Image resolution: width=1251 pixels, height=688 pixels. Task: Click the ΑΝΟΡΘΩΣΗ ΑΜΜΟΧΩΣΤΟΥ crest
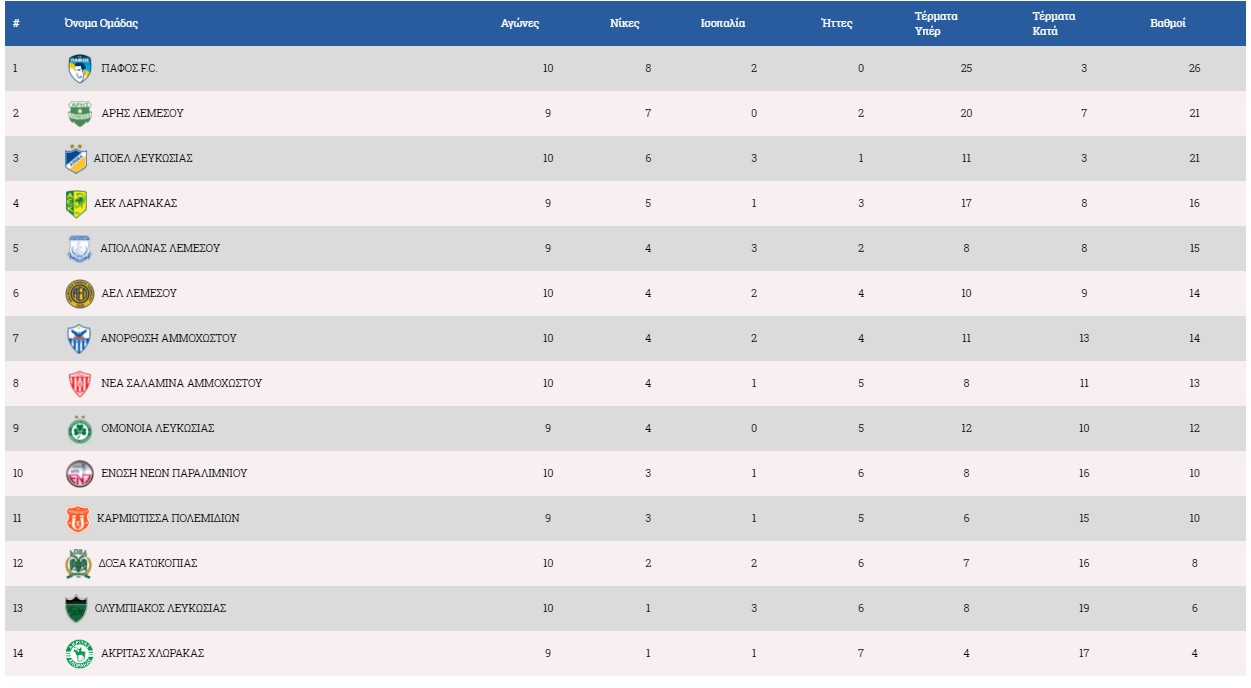79,338
